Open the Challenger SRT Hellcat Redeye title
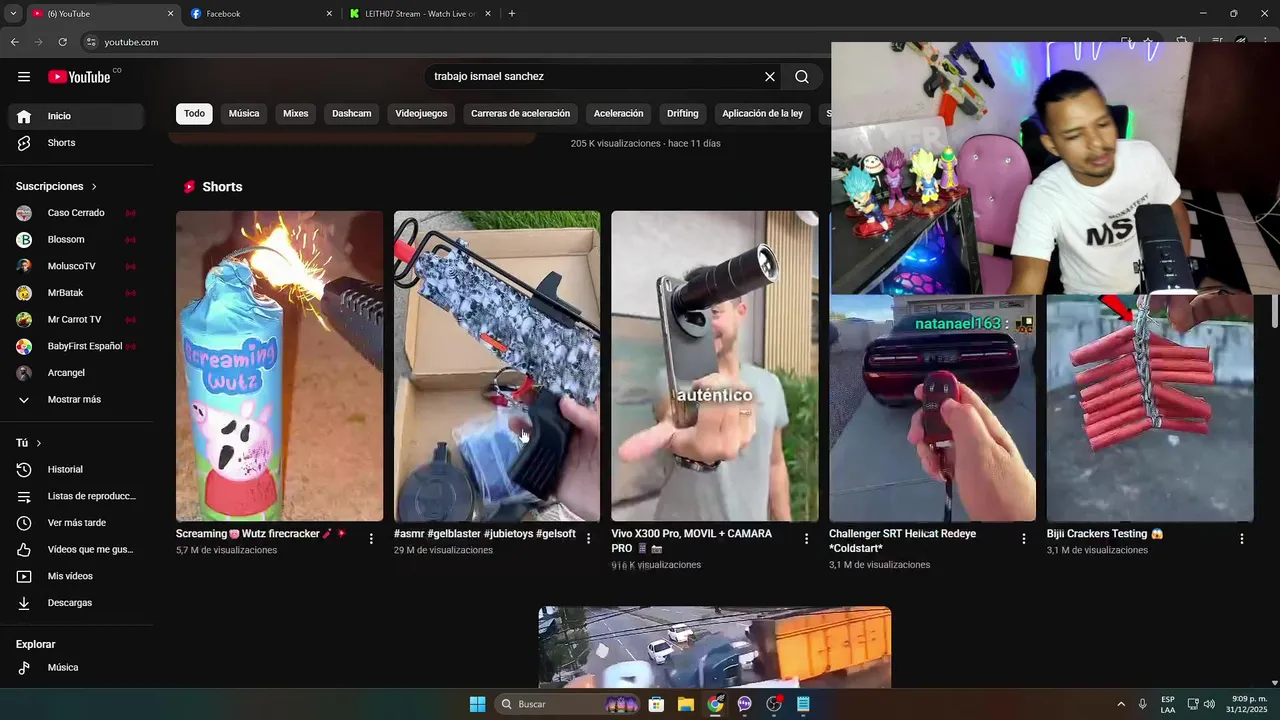Screen dimensions: 1280x720 [903, 541]
